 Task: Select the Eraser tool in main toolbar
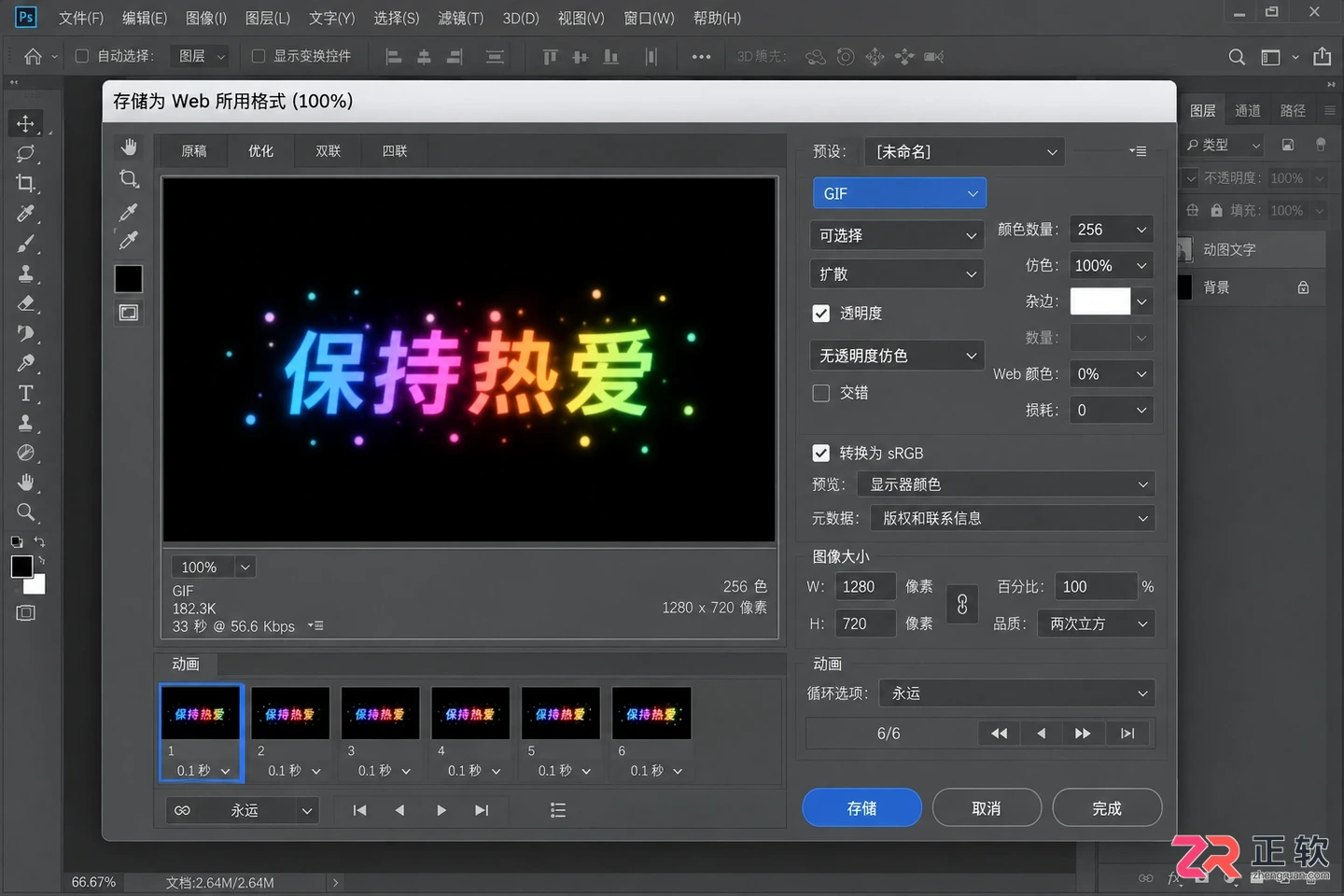[25, 303]
